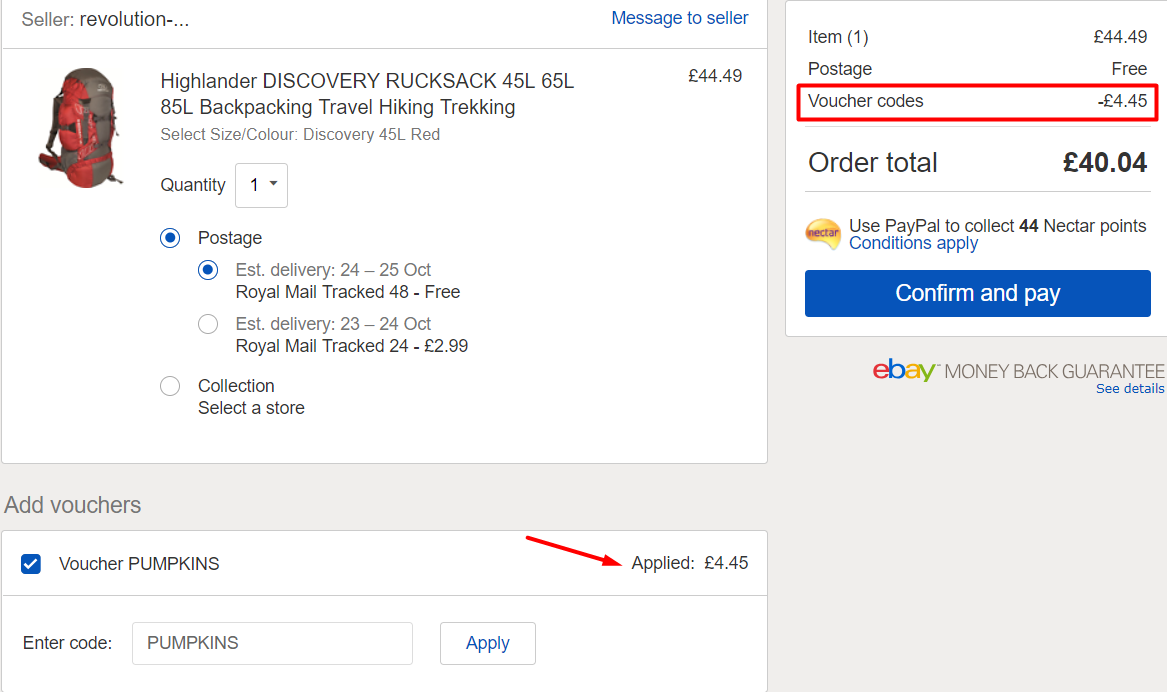Screen dimensions: 1167x692
Task: Click the Applied: £4.45 text
Action: pyautogui.click(x=689, y=563)
